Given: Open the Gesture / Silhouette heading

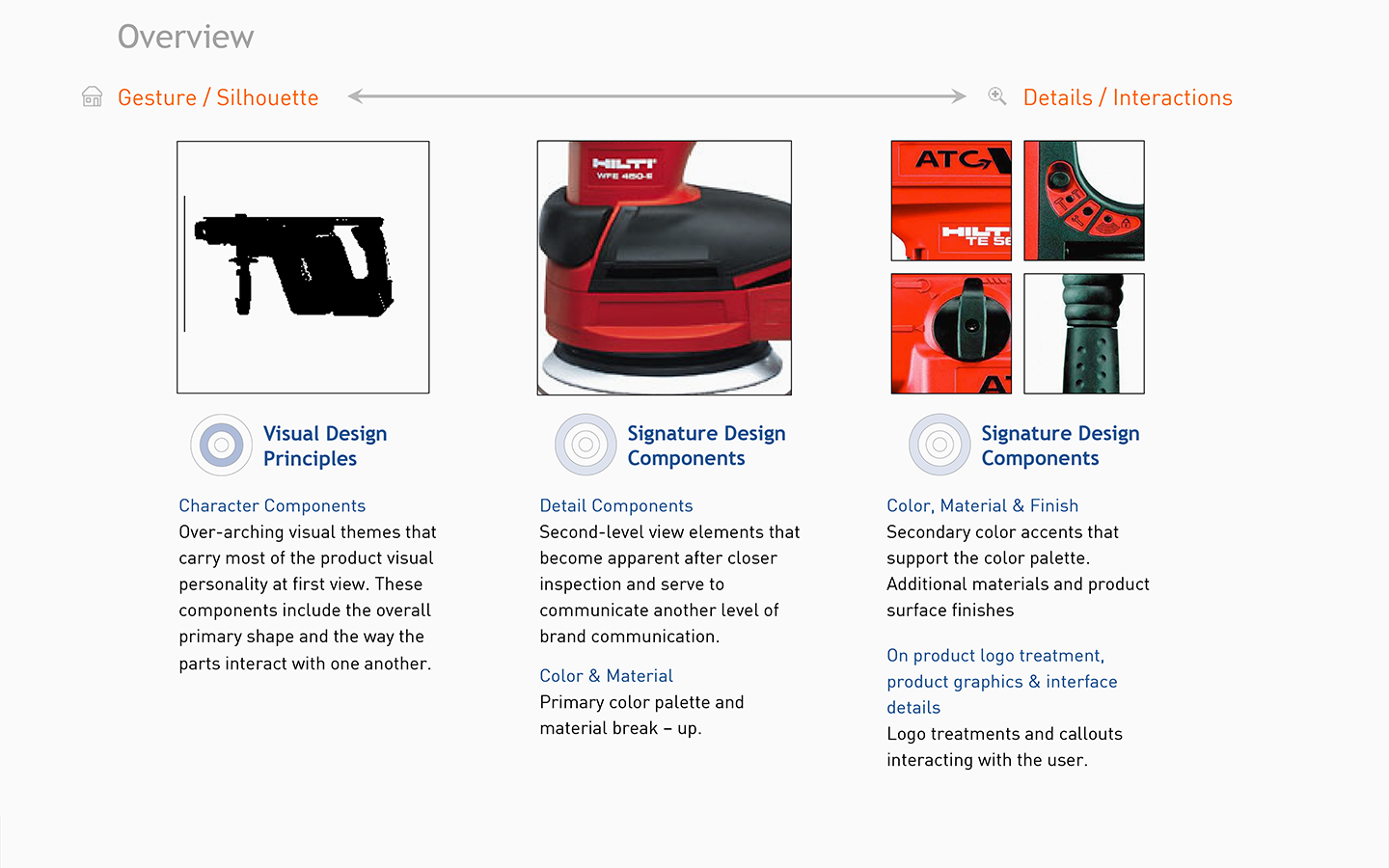Looking at the screenshot, I should [218, 97].
